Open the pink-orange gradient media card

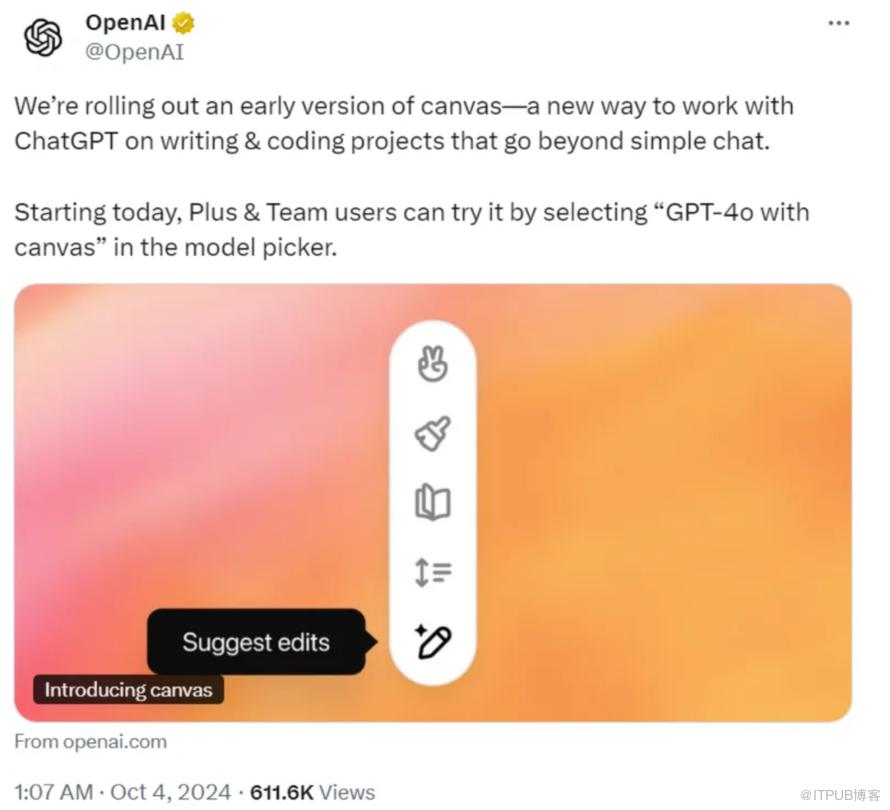650,450
